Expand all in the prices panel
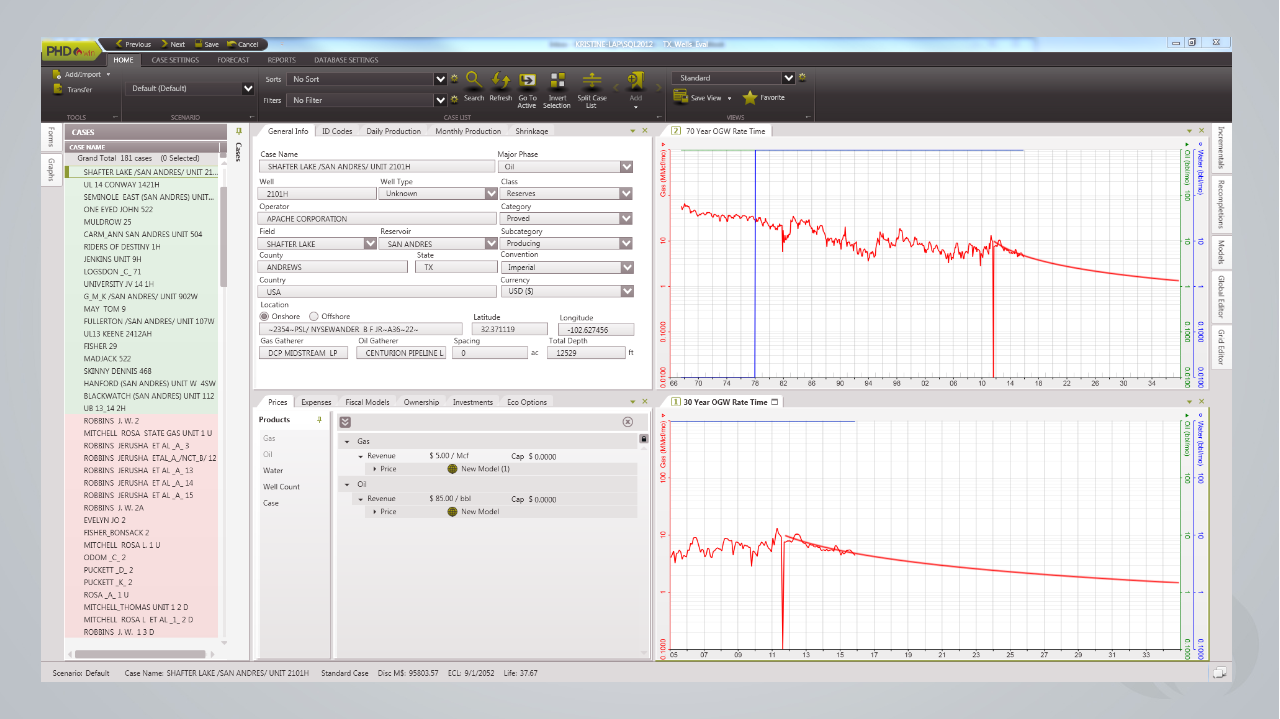The image size is (1280, 719). click(x=345, y=422)
